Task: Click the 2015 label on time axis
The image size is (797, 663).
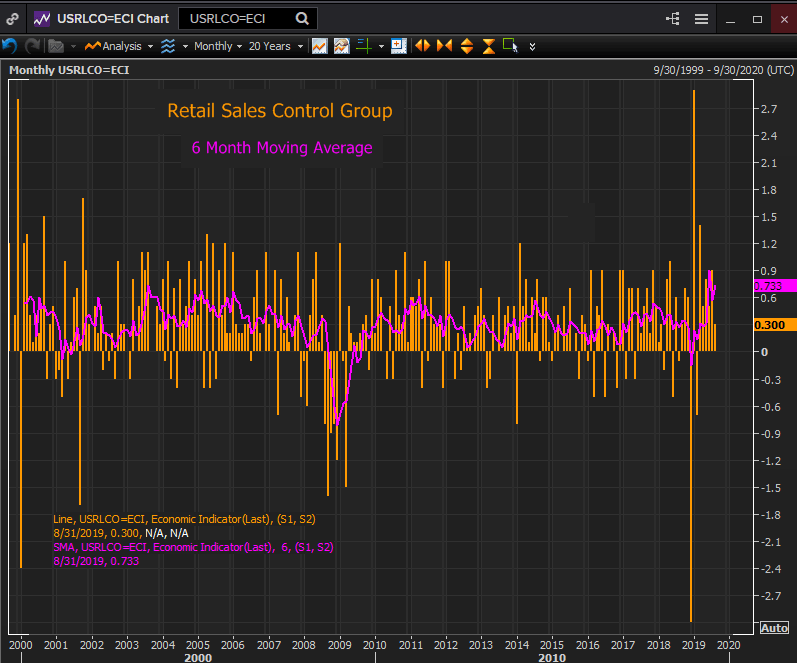Action: [x=551, y=645]
